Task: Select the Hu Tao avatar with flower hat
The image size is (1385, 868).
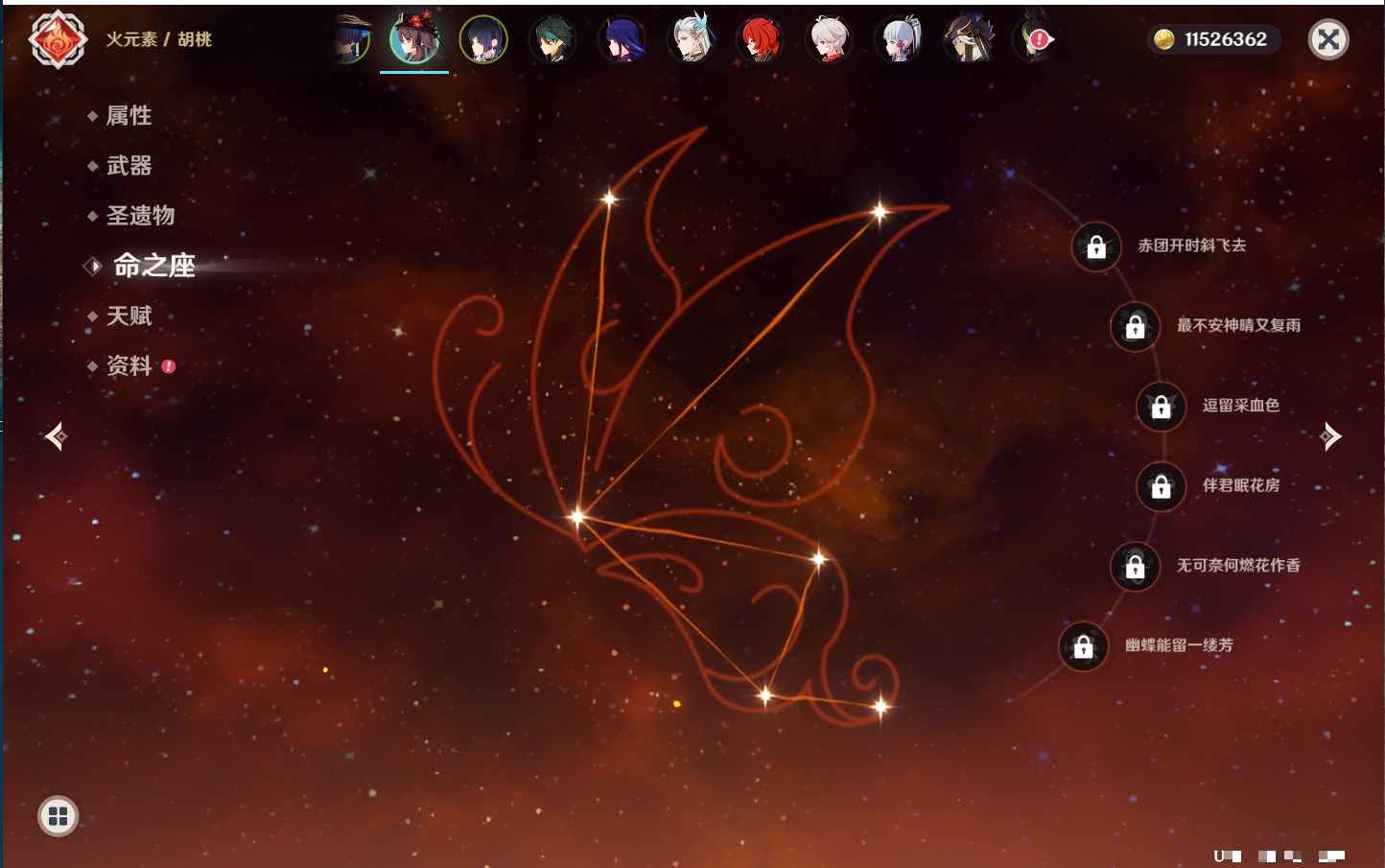Action: [x=414, y=39]
